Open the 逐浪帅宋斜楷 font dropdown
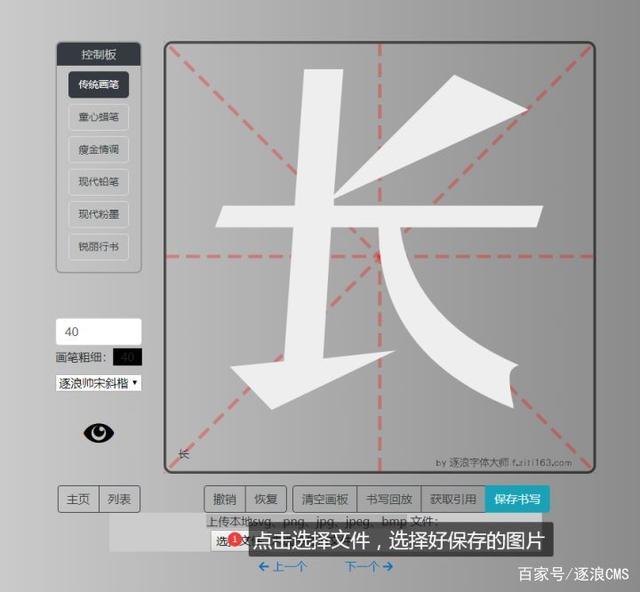Viewport: 640px width, 592px height. pyautogui.click(x=98, y=383)
